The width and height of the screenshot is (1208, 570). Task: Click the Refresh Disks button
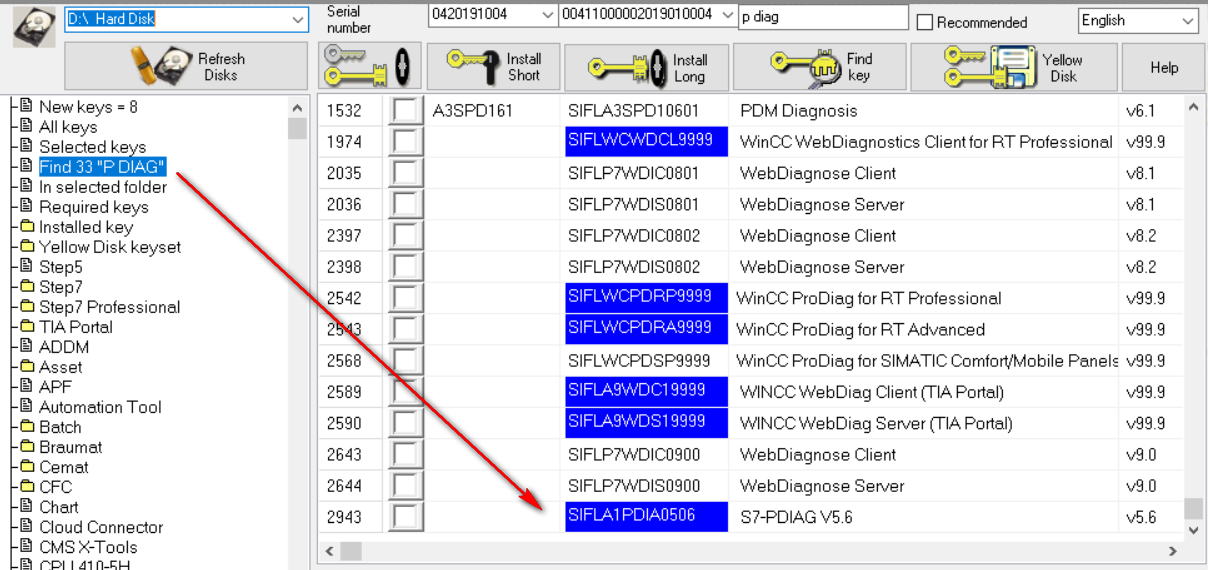coord(187,67)
